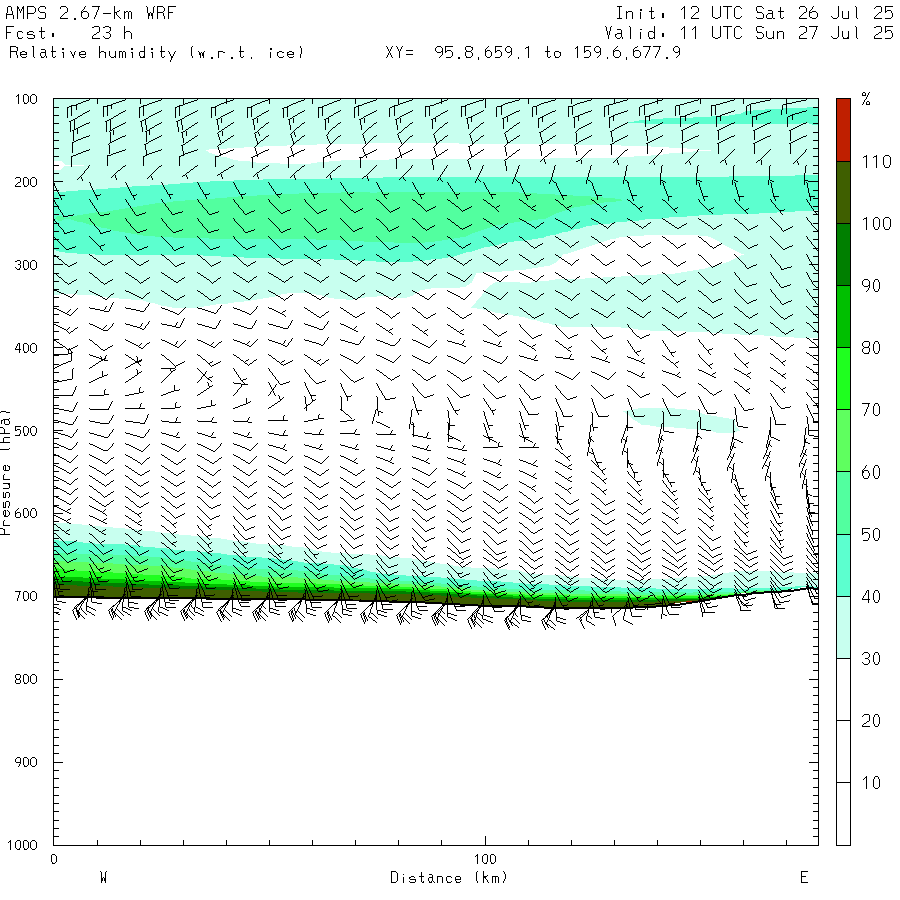Image resolution: width=900 pixels, height=900 pixels.
Task: Click the forecast hour "Fcst: 23 h"
Action: tap(68, 33)
